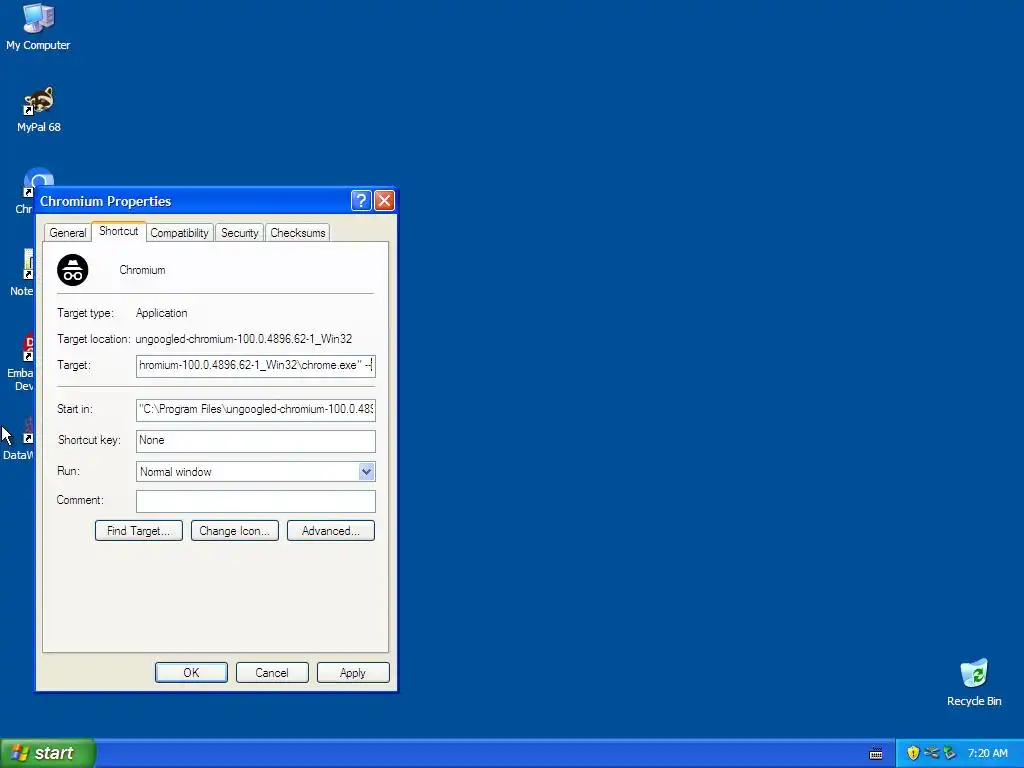
Task: Click the empty Comment field
Action: point(255,501)
